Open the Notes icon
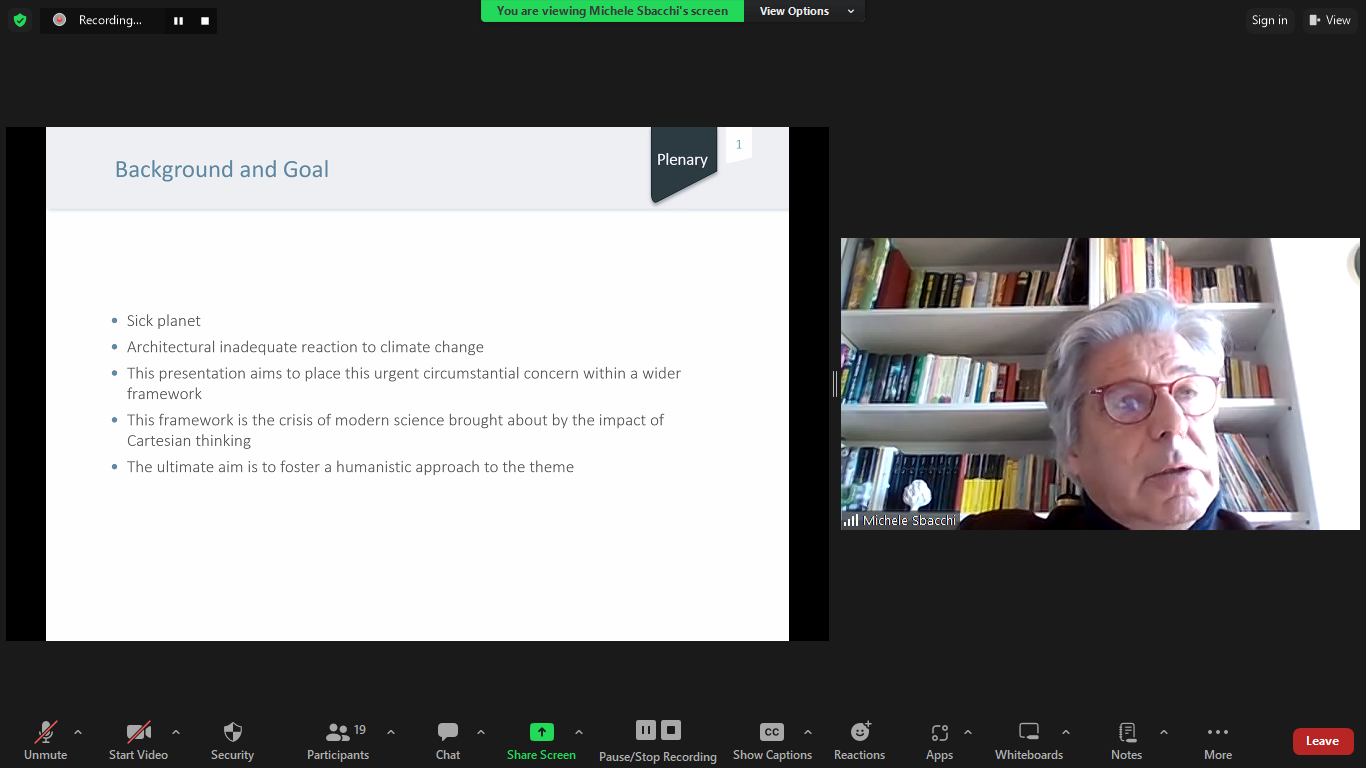 (x=1126, y=733)
